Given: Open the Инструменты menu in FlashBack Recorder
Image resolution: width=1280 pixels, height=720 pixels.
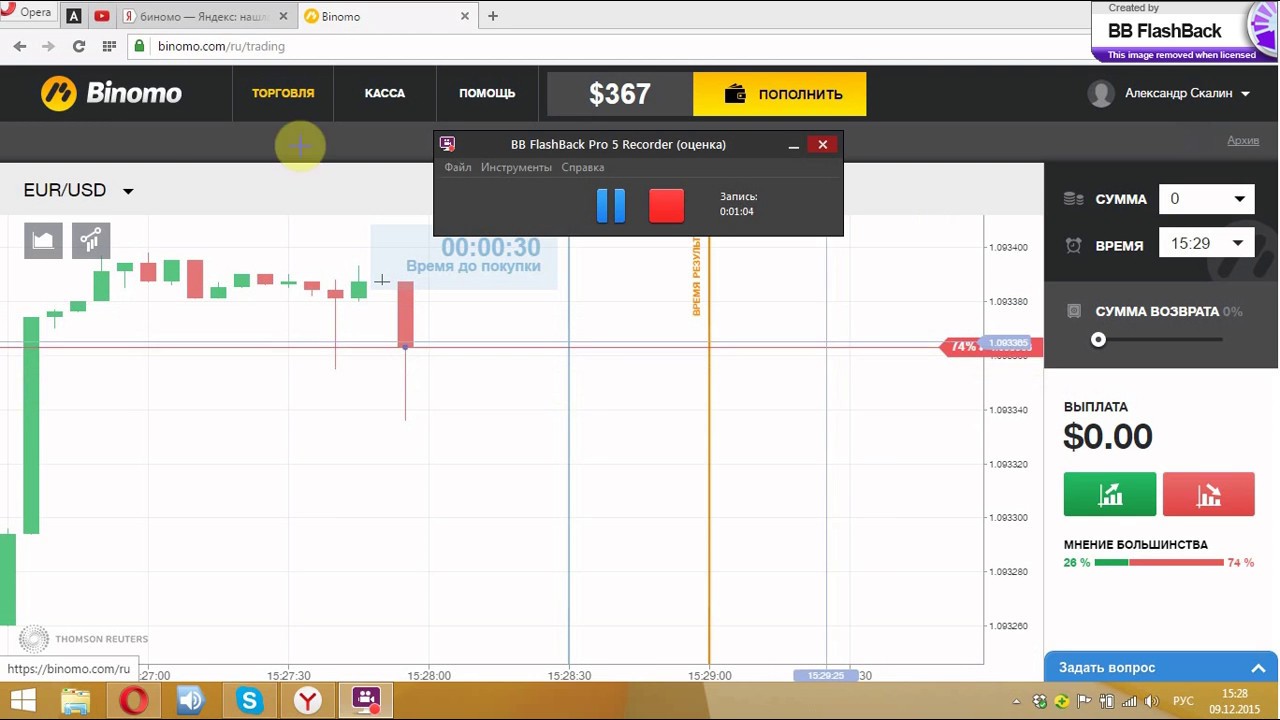Looking at the screenshot, I should (516, 167).
